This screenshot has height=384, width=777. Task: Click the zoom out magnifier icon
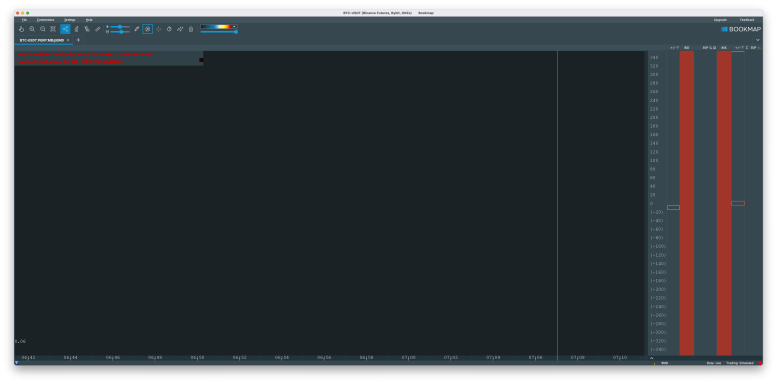pos(43,29)
